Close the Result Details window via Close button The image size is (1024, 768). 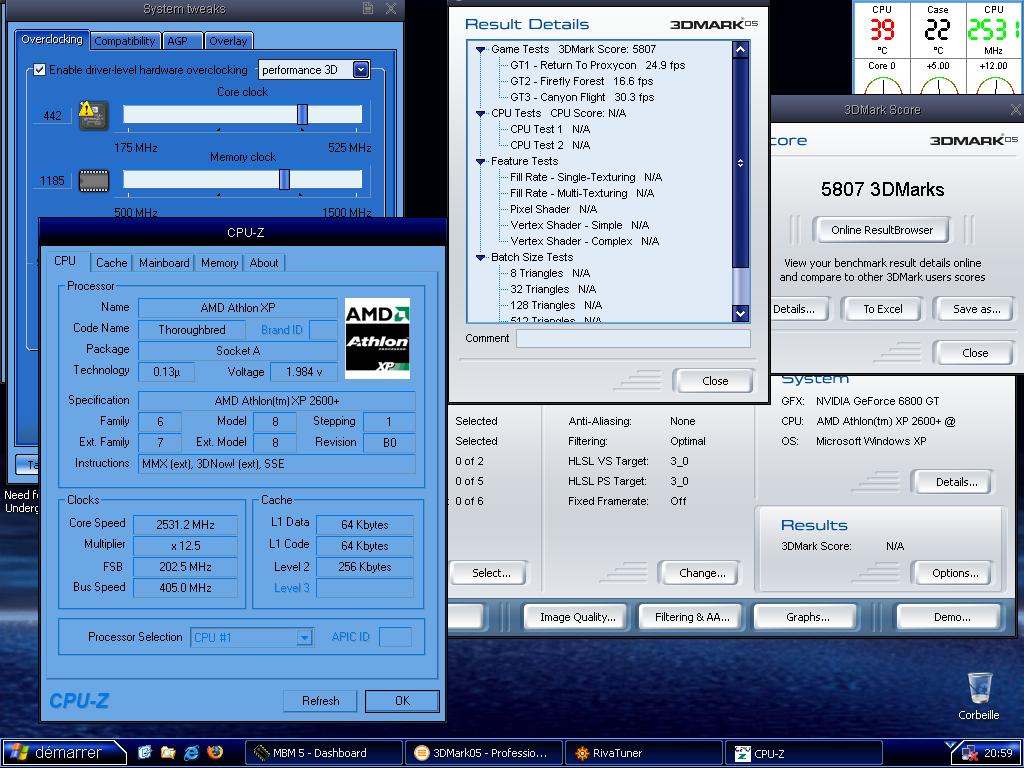point(714,381)
